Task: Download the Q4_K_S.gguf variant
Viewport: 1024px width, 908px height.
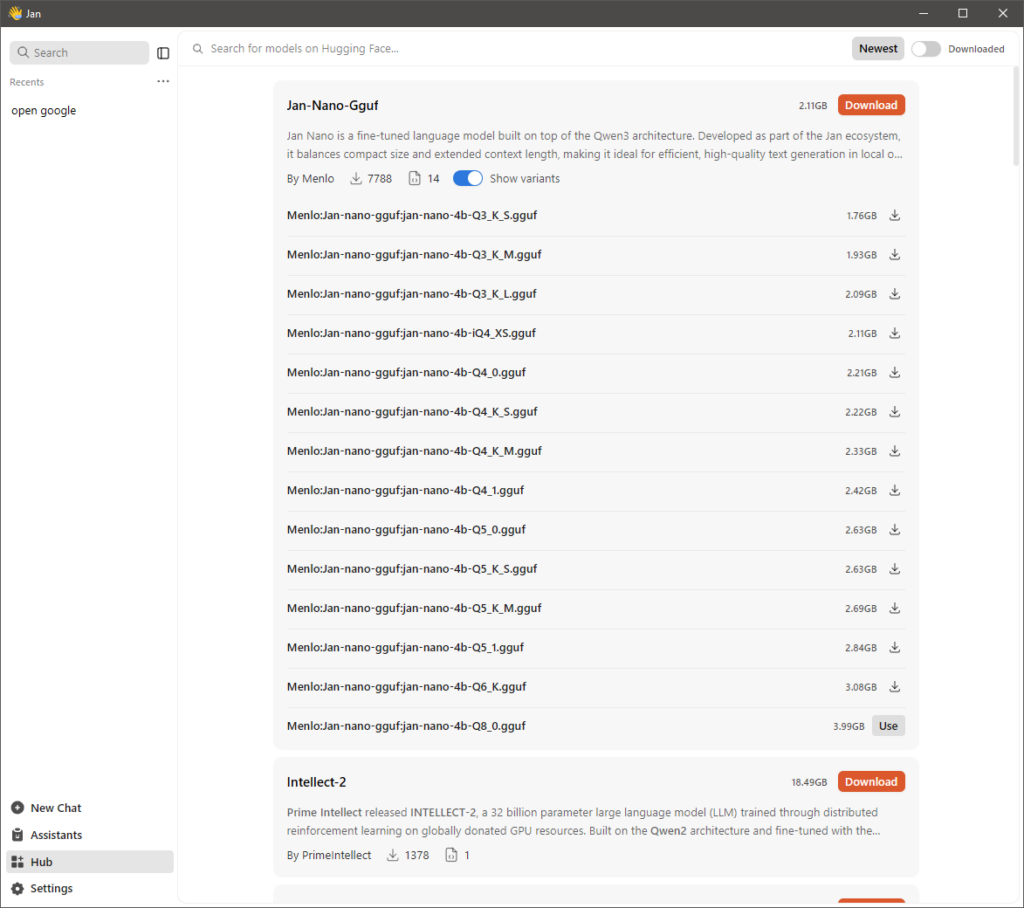Action: coord(895,412)
